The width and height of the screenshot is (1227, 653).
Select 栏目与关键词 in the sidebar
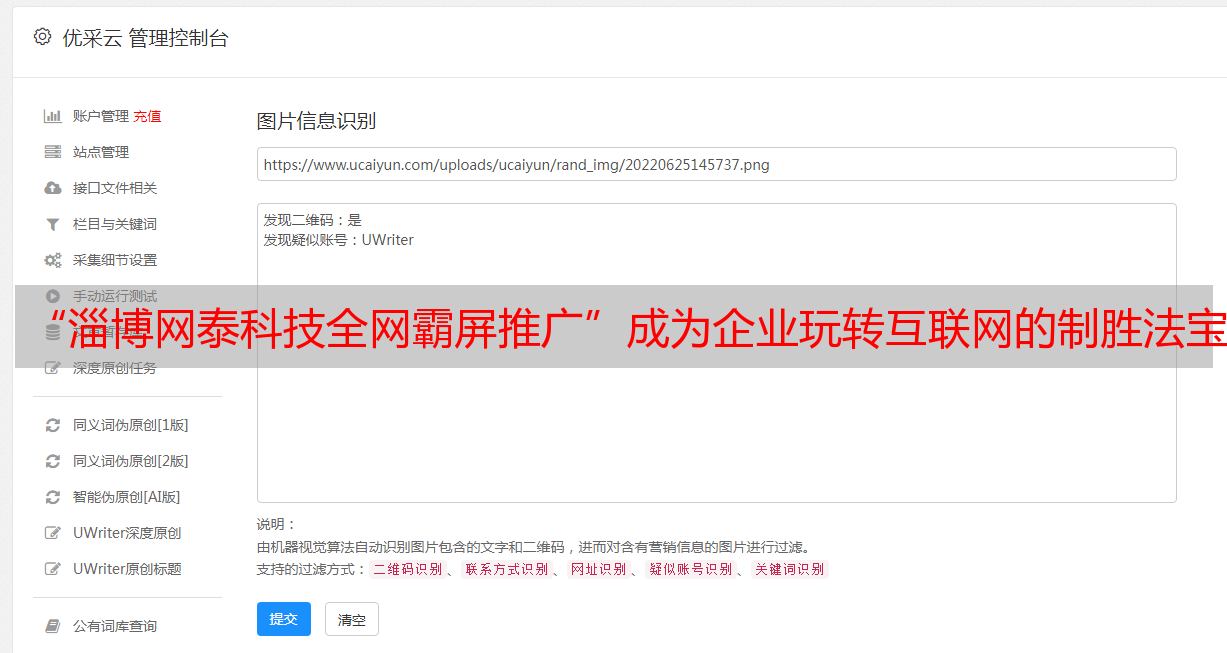tap(115, 224)
